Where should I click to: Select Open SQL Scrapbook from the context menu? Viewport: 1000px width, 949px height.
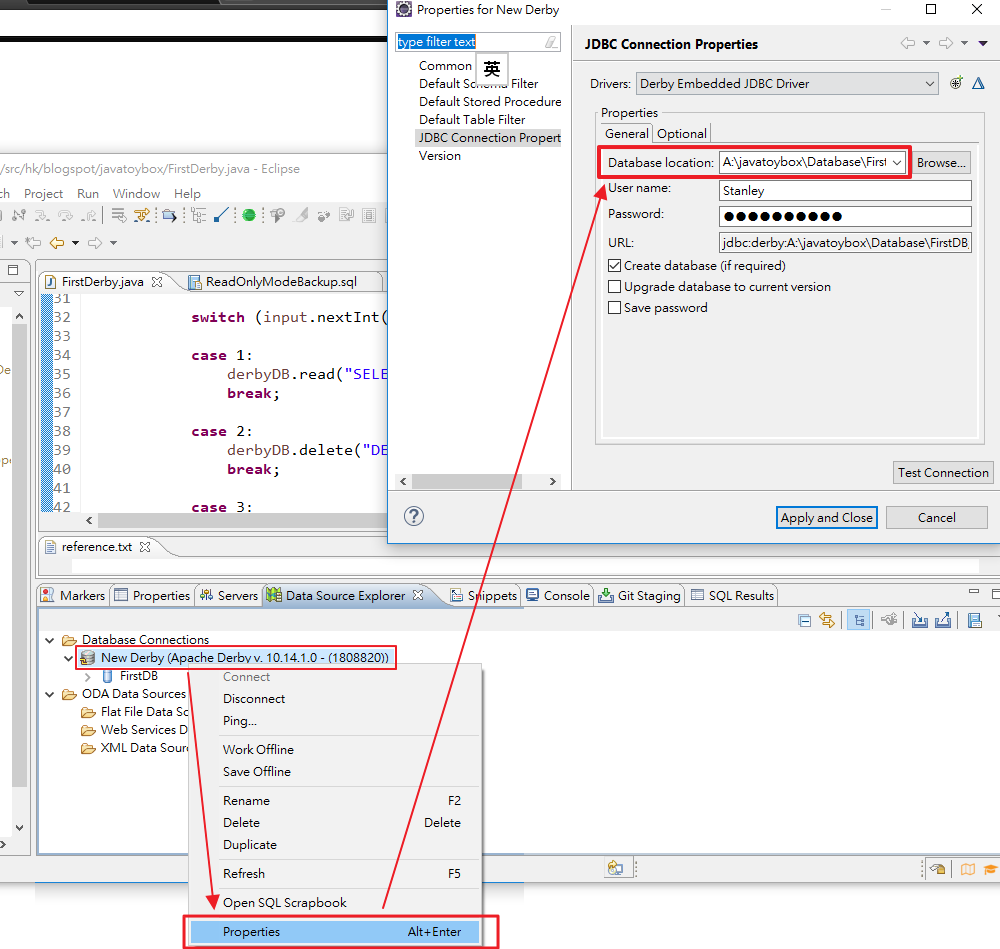point(286,902)
